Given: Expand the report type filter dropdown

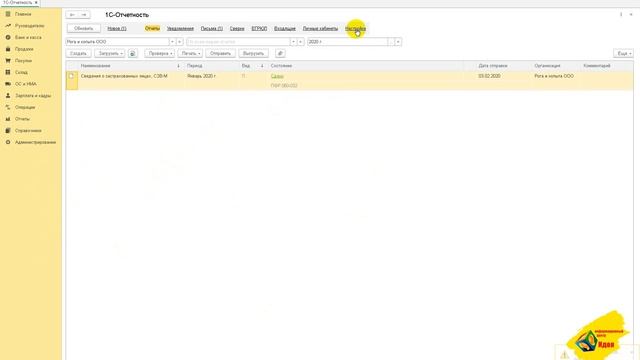Looking at the screenshot, I should pos(293,42).
